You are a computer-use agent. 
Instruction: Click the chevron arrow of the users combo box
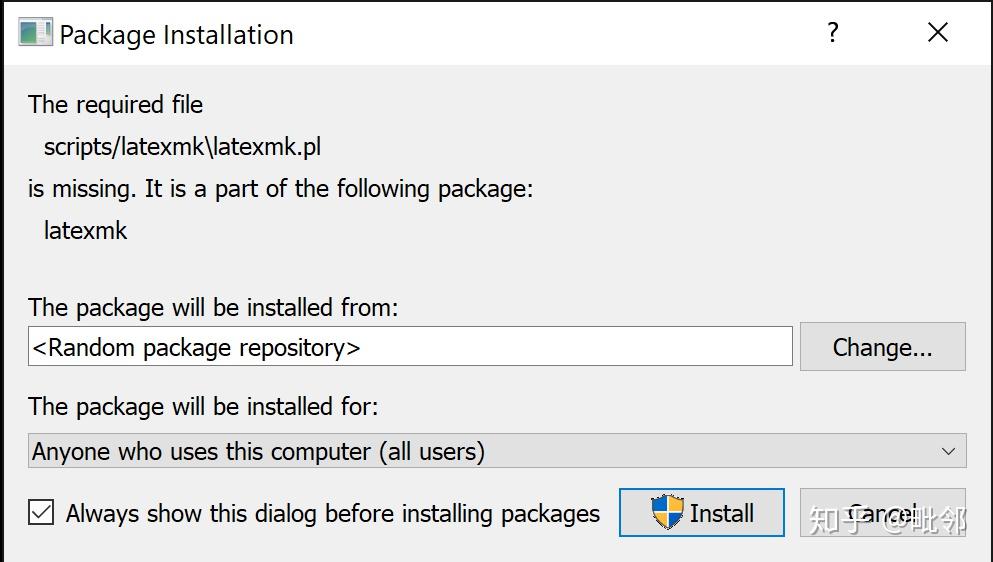948,451
